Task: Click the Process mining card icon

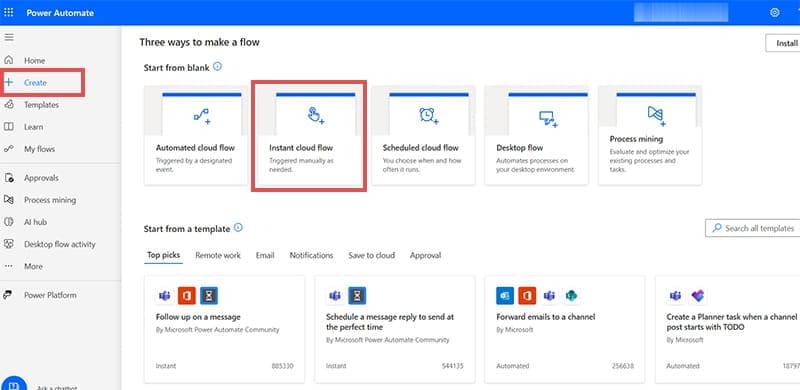Action: coord(657,116)
